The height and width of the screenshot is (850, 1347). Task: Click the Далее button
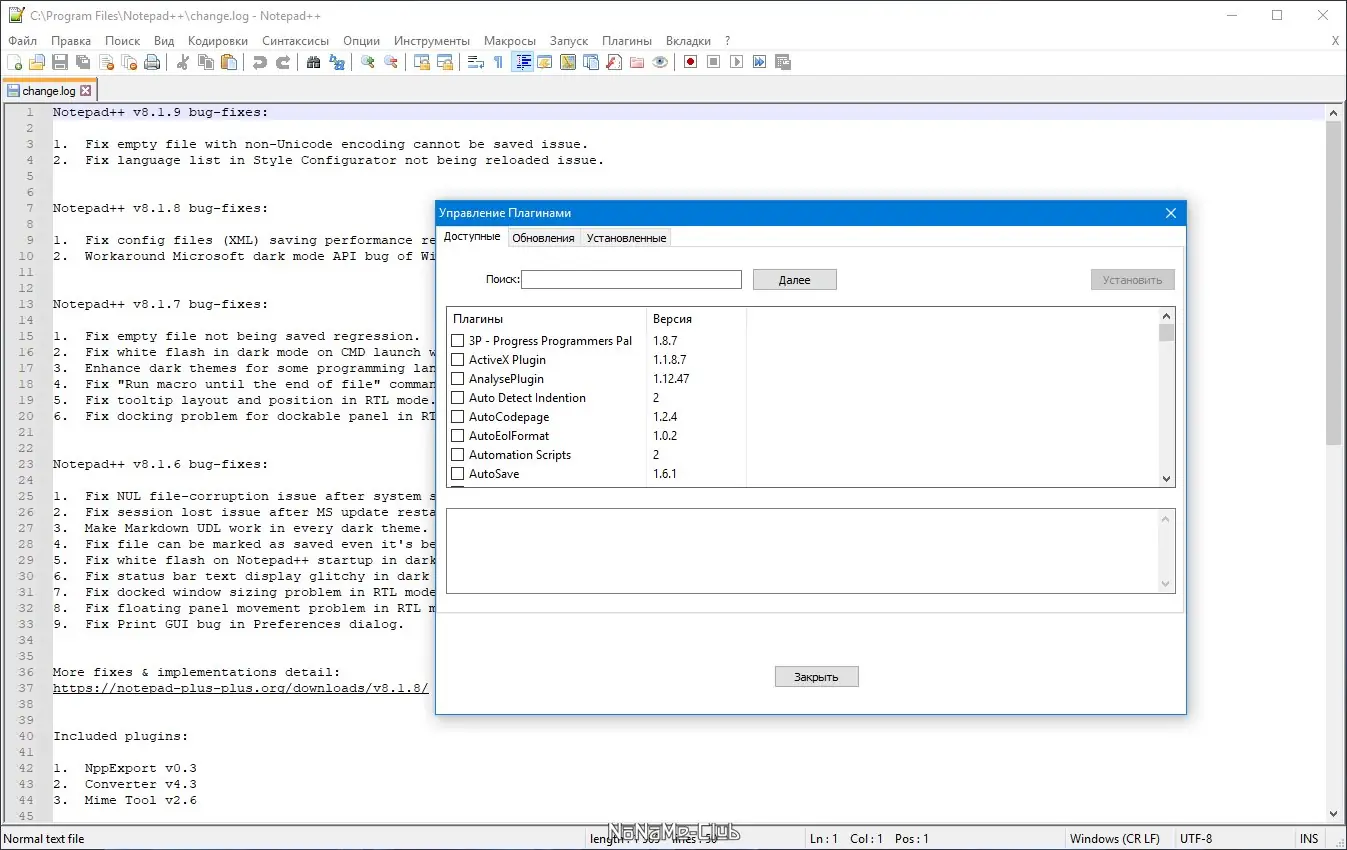click(794, 280)
